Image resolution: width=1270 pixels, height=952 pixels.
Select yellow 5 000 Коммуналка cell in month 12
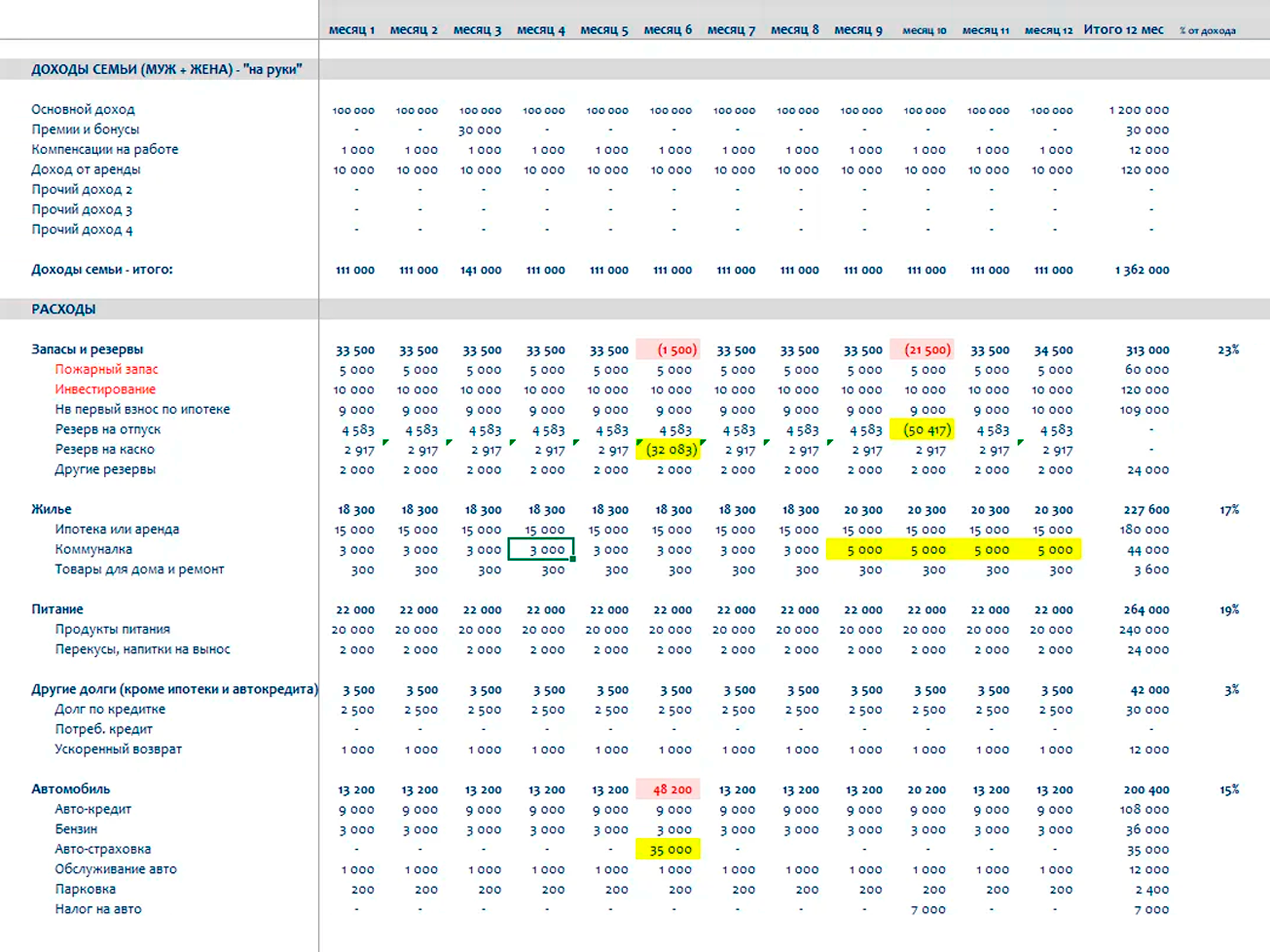(x=1049, y=550)
